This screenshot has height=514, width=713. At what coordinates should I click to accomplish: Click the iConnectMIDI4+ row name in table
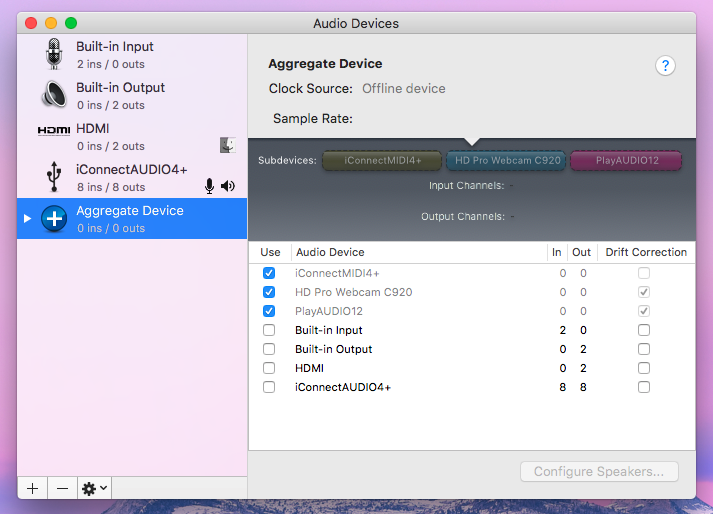click(x=337, y=273)
